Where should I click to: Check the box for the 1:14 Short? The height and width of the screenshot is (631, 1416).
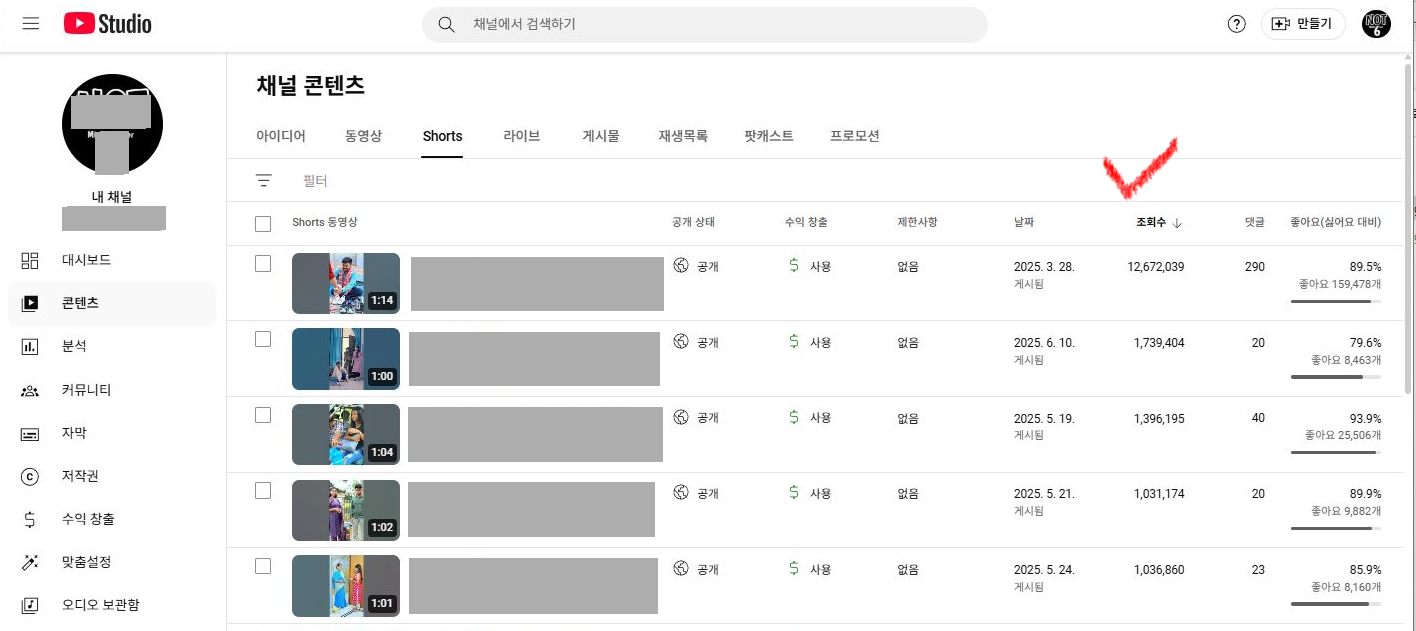263,263
